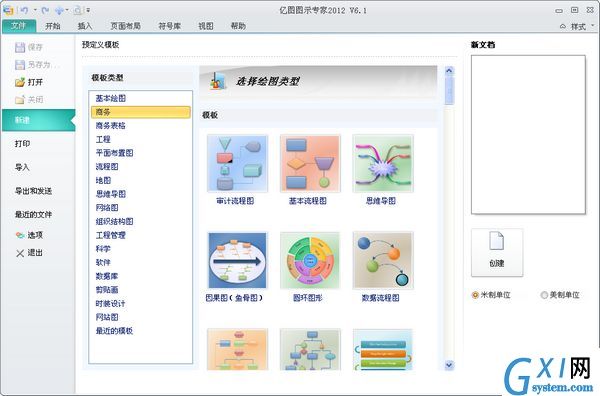Click the 打开 open folder icon
This screenshot has height=396, width=600.
[x=20, y=82]
